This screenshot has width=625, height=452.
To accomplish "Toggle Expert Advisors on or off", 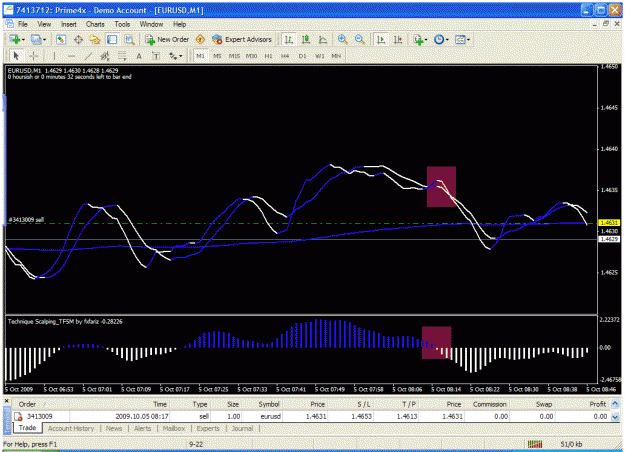I will [x=242, y=39].
